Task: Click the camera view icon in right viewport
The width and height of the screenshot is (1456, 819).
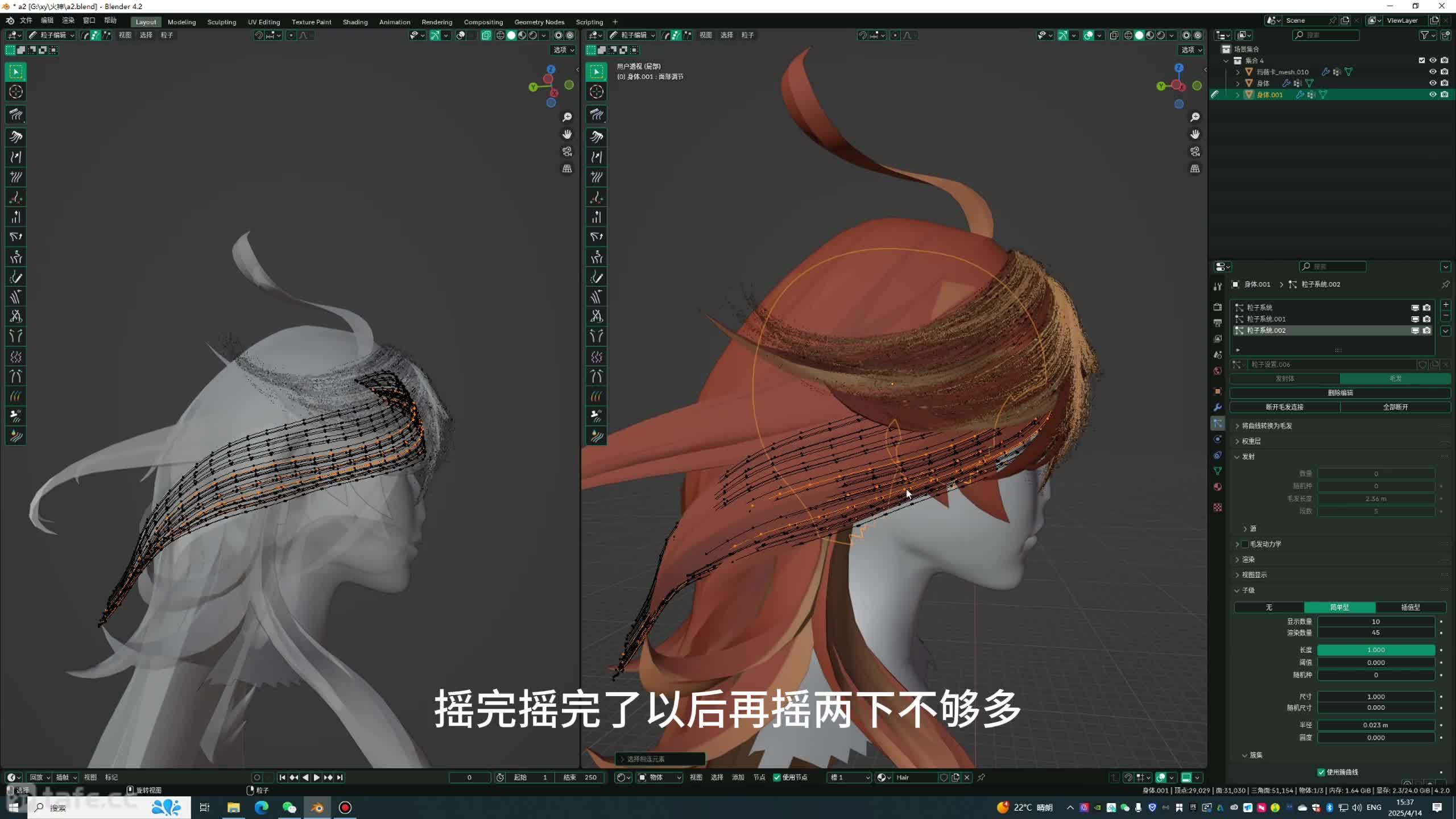Action: tap(1195, 151)
